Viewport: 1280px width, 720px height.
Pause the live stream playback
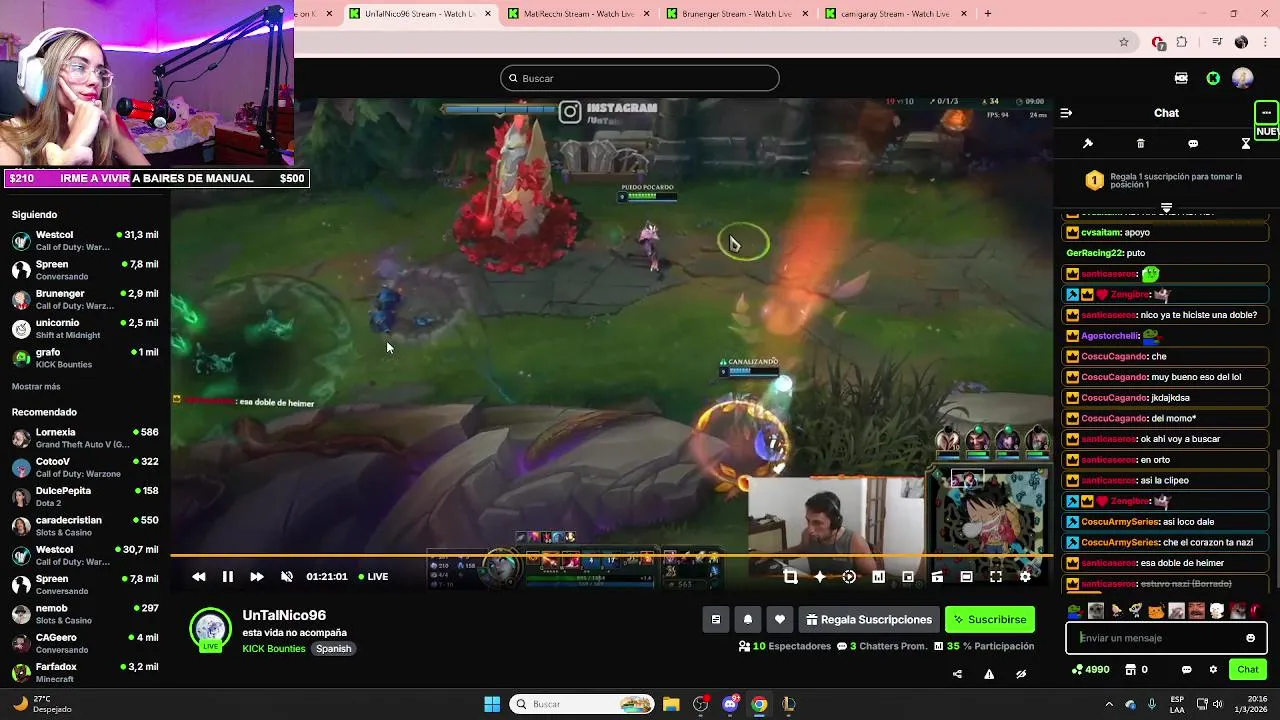[228, 577]
